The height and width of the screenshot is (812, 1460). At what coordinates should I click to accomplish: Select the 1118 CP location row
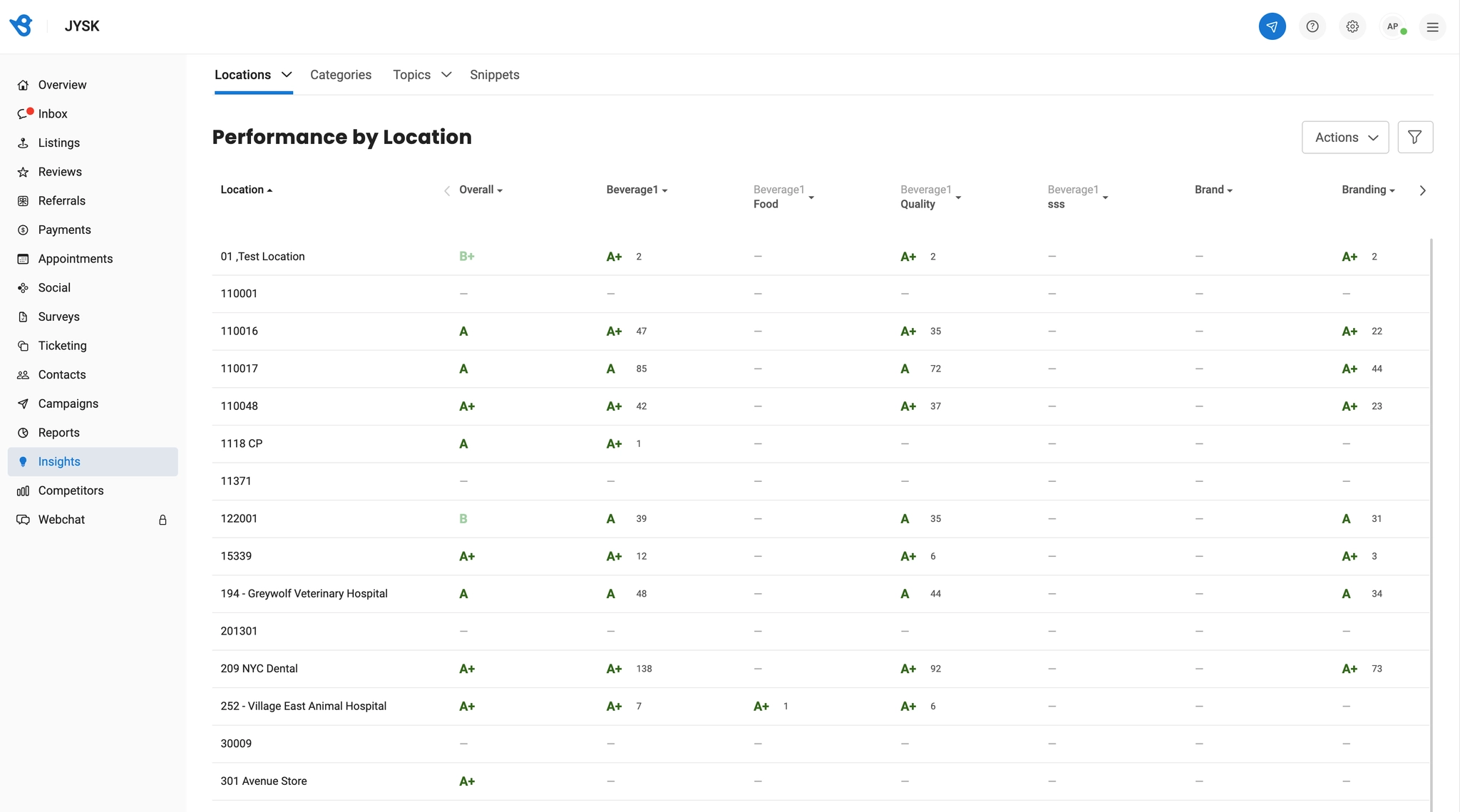821,444
